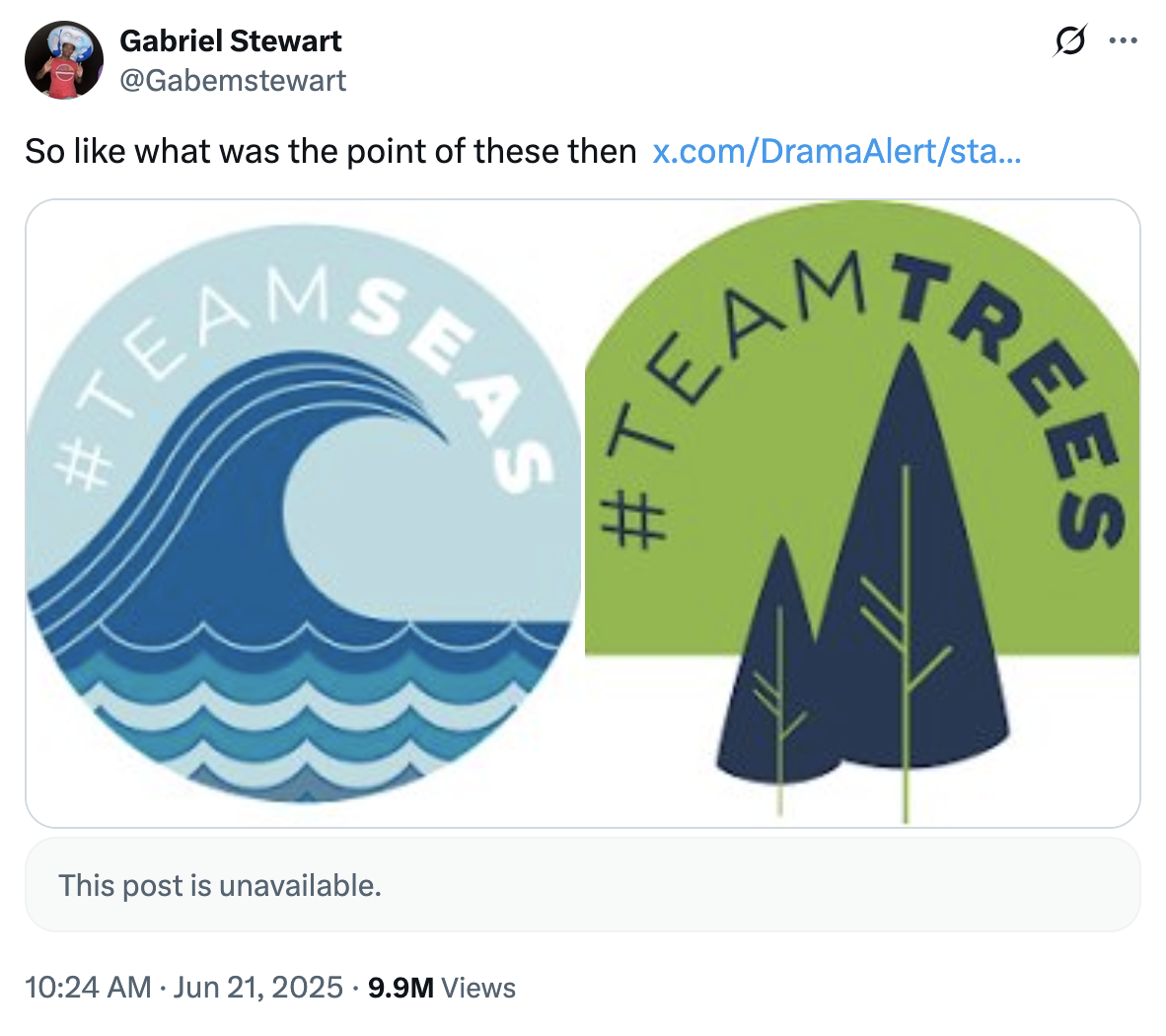1166x1036 pixels.
Task: Click the 'This post is unavailable' box
Action: [582, 885]
